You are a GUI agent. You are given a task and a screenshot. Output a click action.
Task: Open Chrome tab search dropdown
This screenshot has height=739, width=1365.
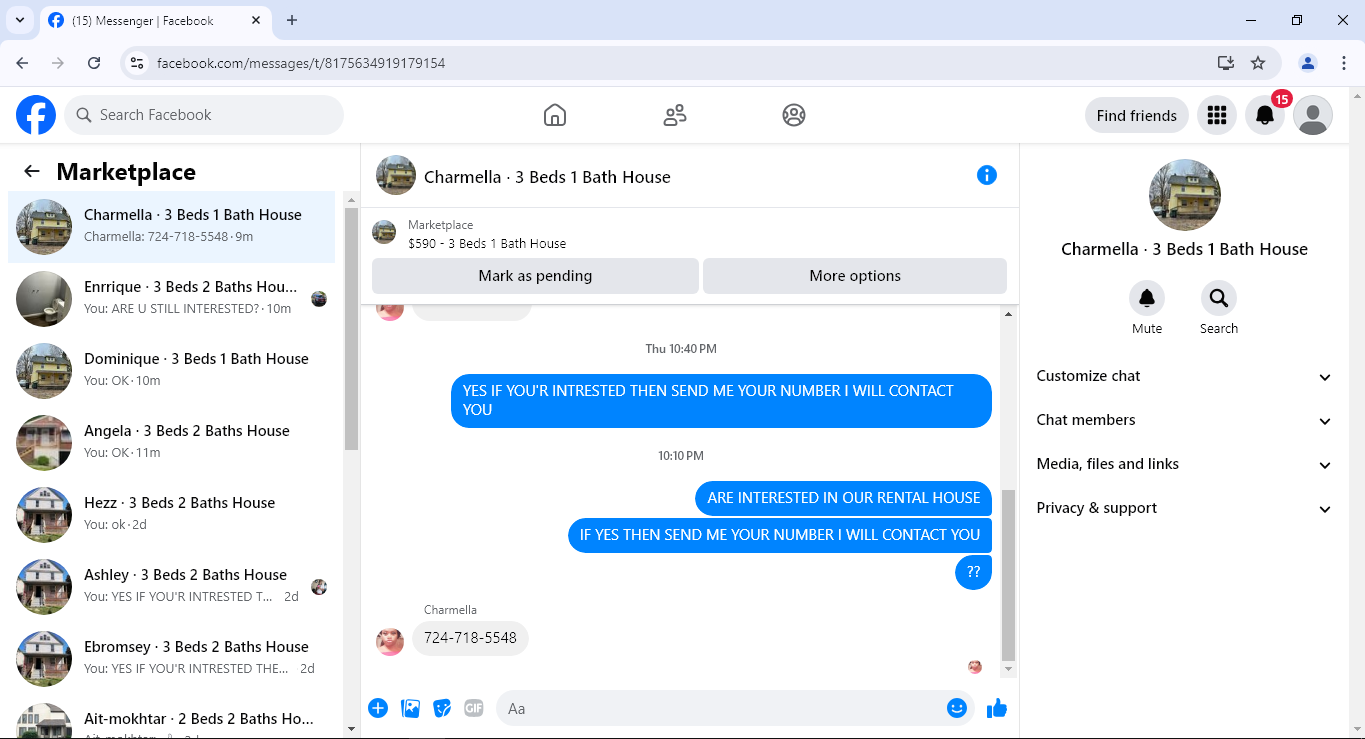click(x=19, y=20)
